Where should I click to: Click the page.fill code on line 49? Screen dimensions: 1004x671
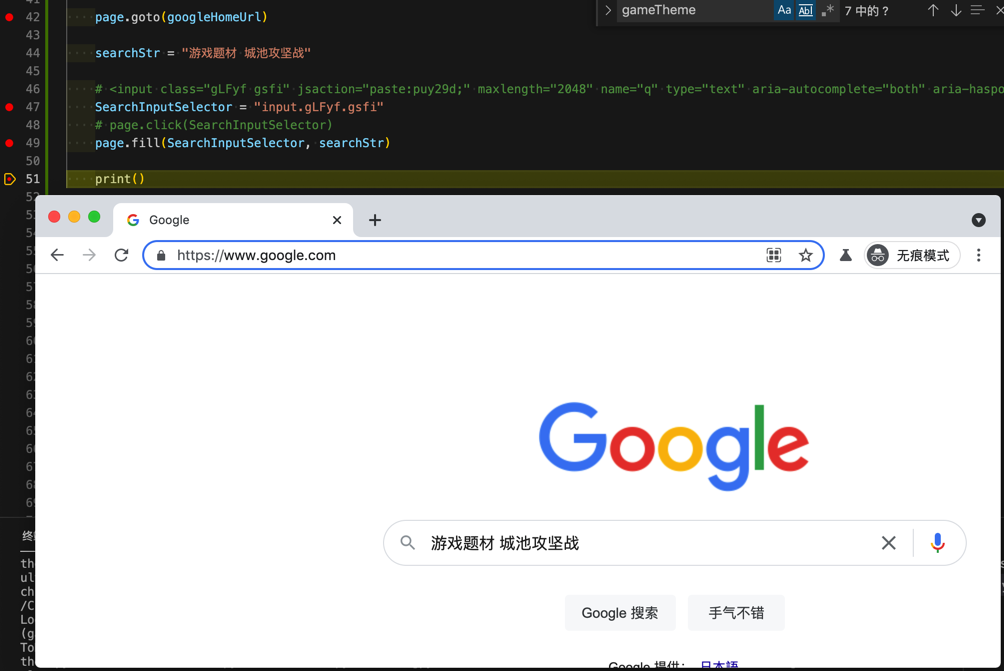(x=243, y=143)
